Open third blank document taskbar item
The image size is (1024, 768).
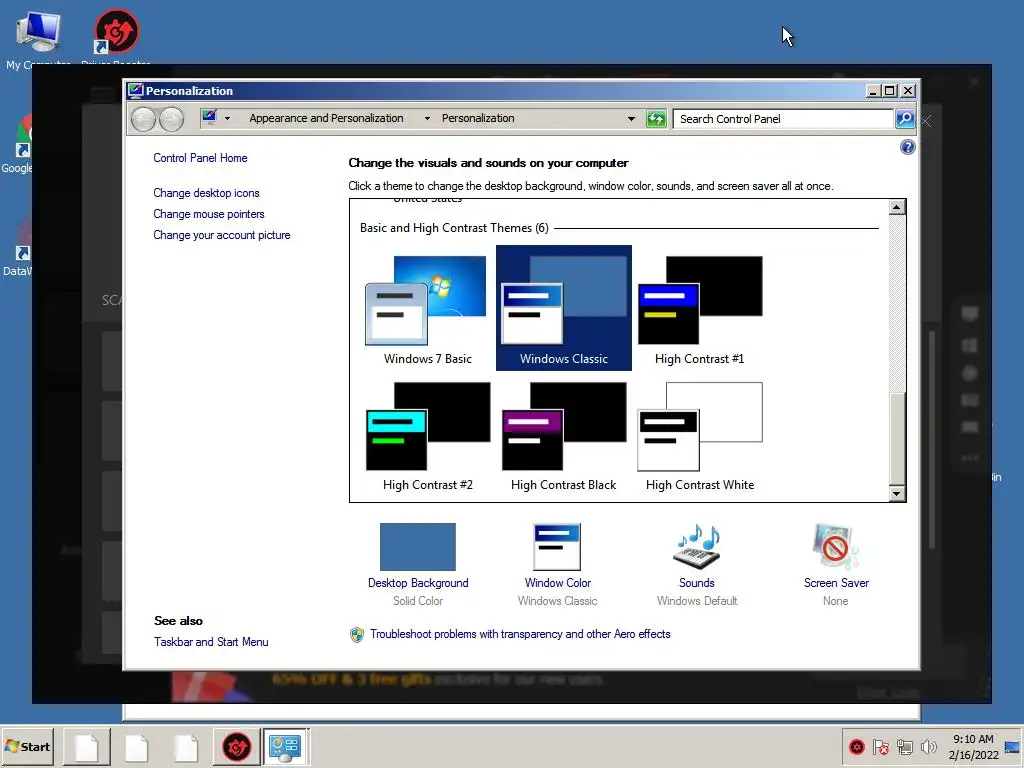point(185,747)
